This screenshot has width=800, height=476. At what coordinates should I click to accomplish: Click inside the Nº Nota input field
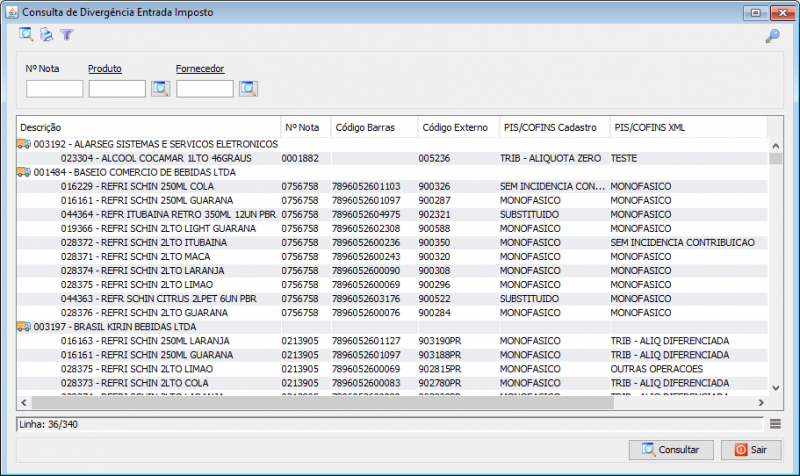pos(55,89)
